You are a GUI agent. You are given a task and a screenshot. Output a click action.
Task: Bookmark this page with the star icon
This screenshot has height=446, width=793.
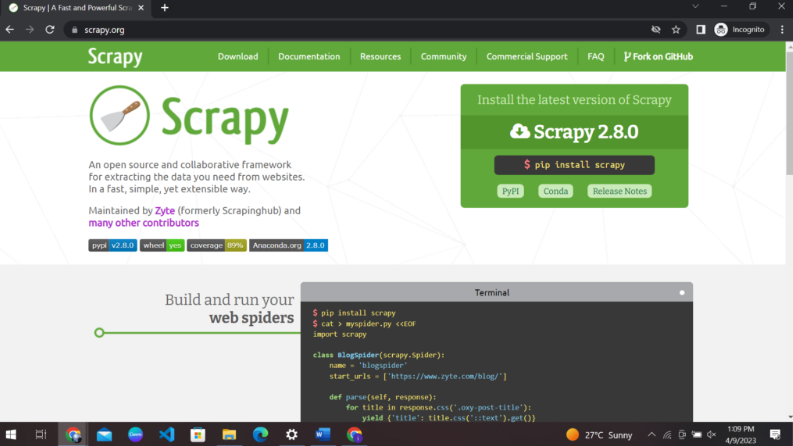(676, 29)
